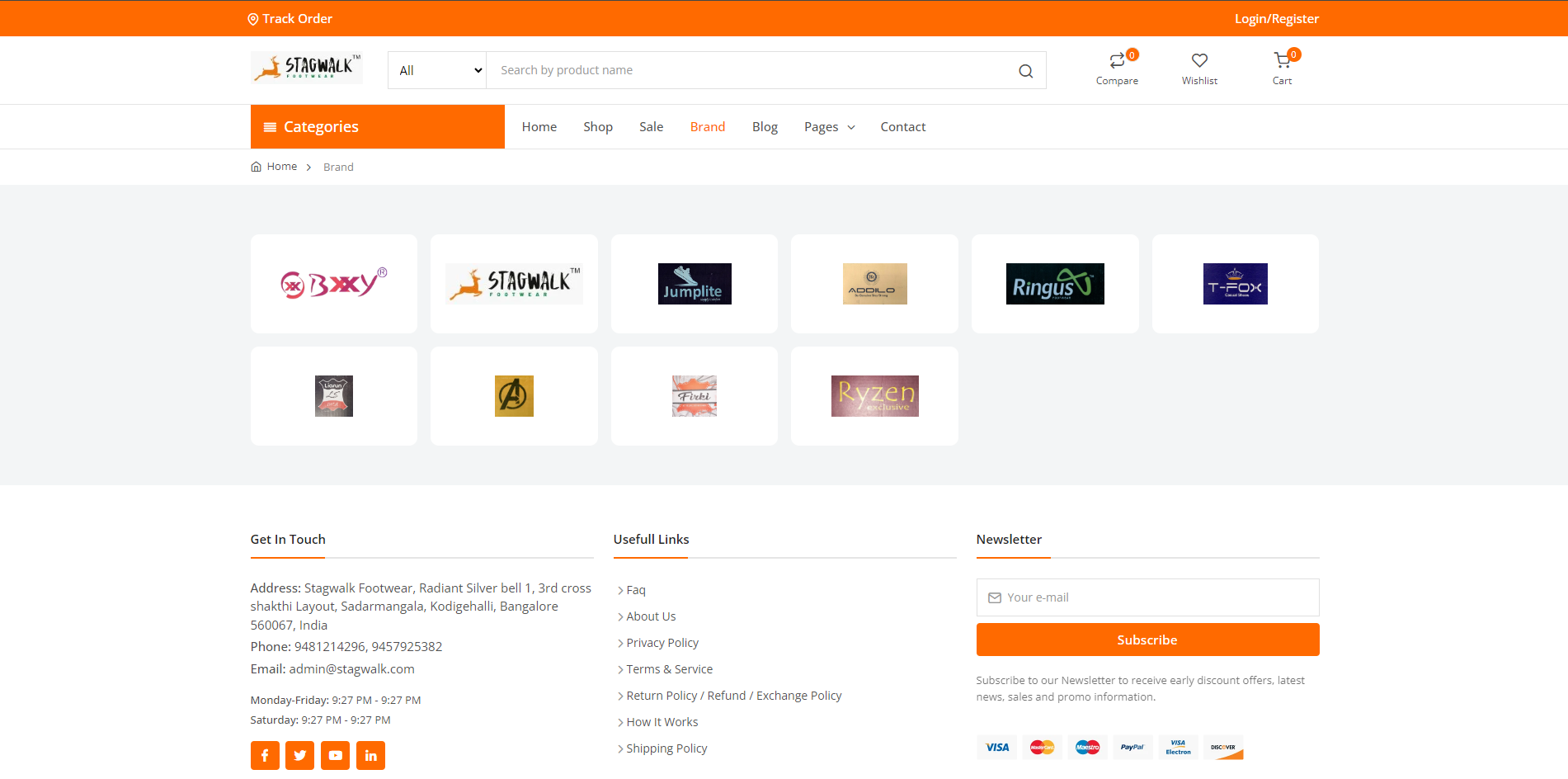Open the About Us footer link
Screen dimensions: 1568x779
click(x=651, y=616)
